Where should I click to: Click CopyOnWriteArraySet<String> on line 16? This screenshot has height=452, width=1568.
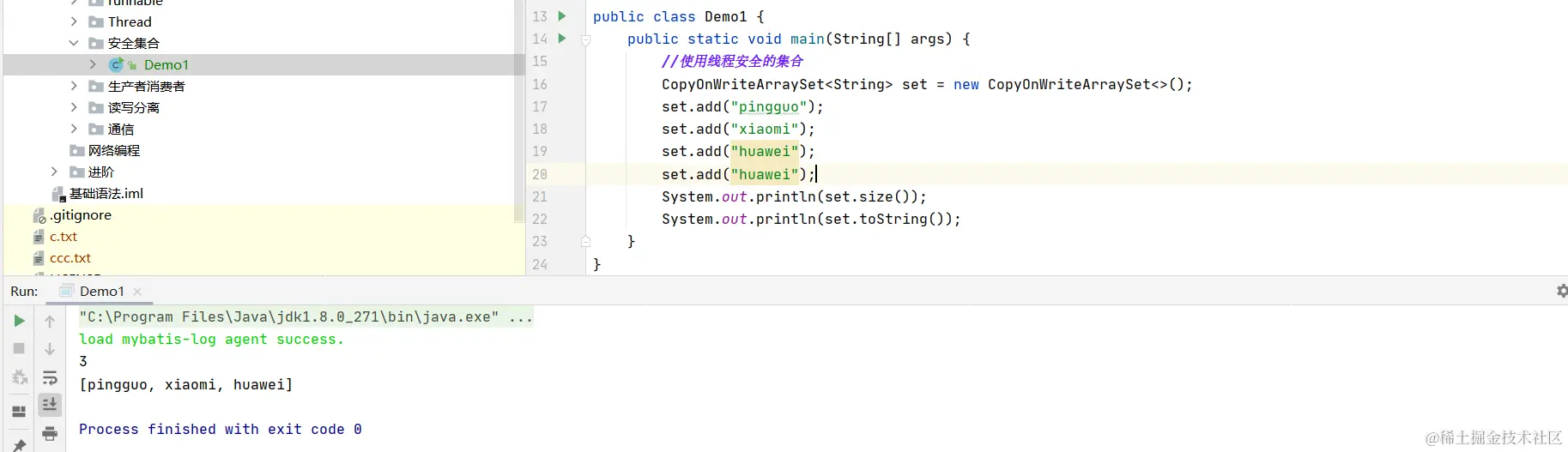click(x=777, y=84)
